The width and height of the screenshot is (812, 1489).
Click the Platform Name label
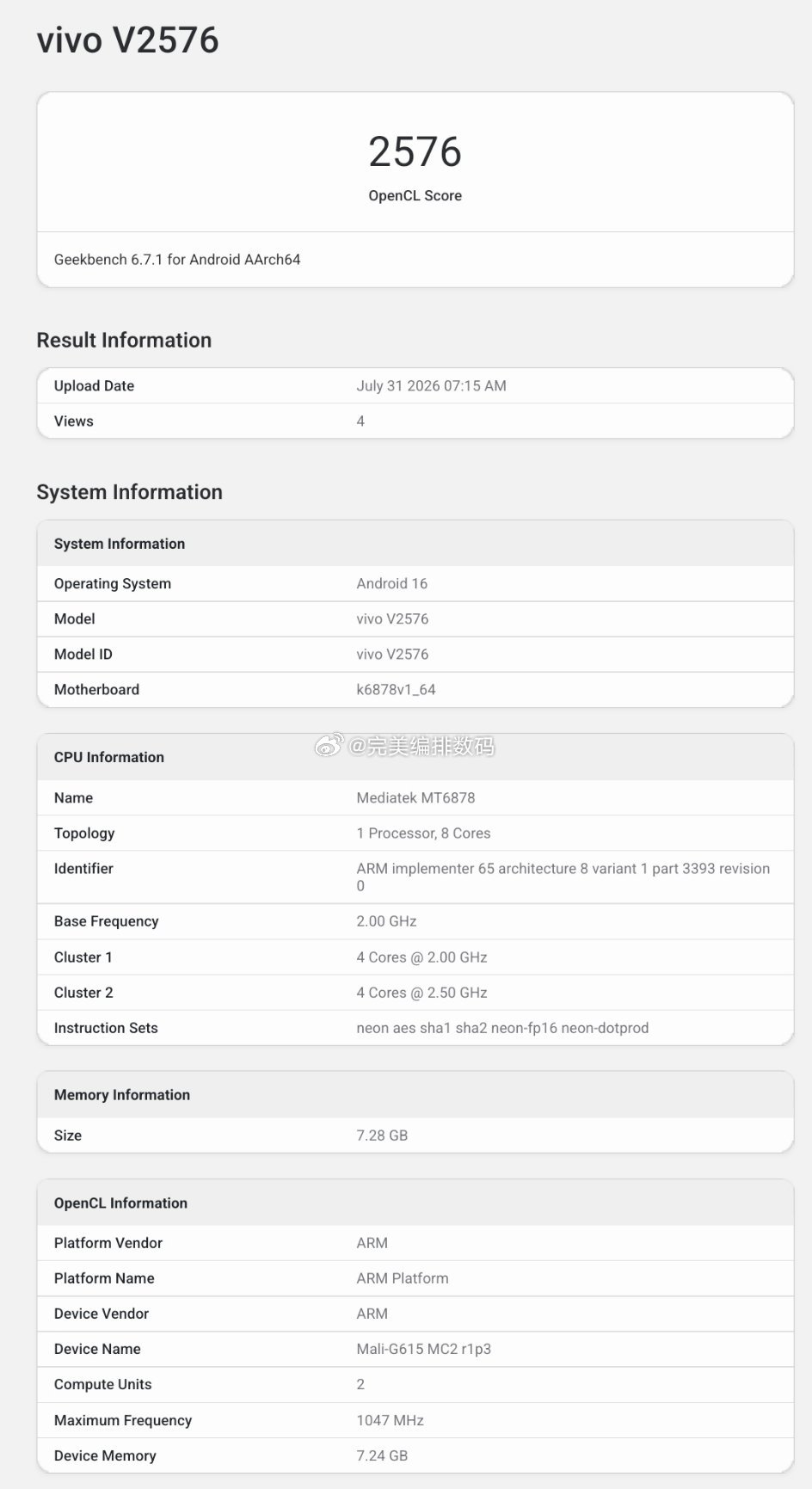[x=104, y=1278]
